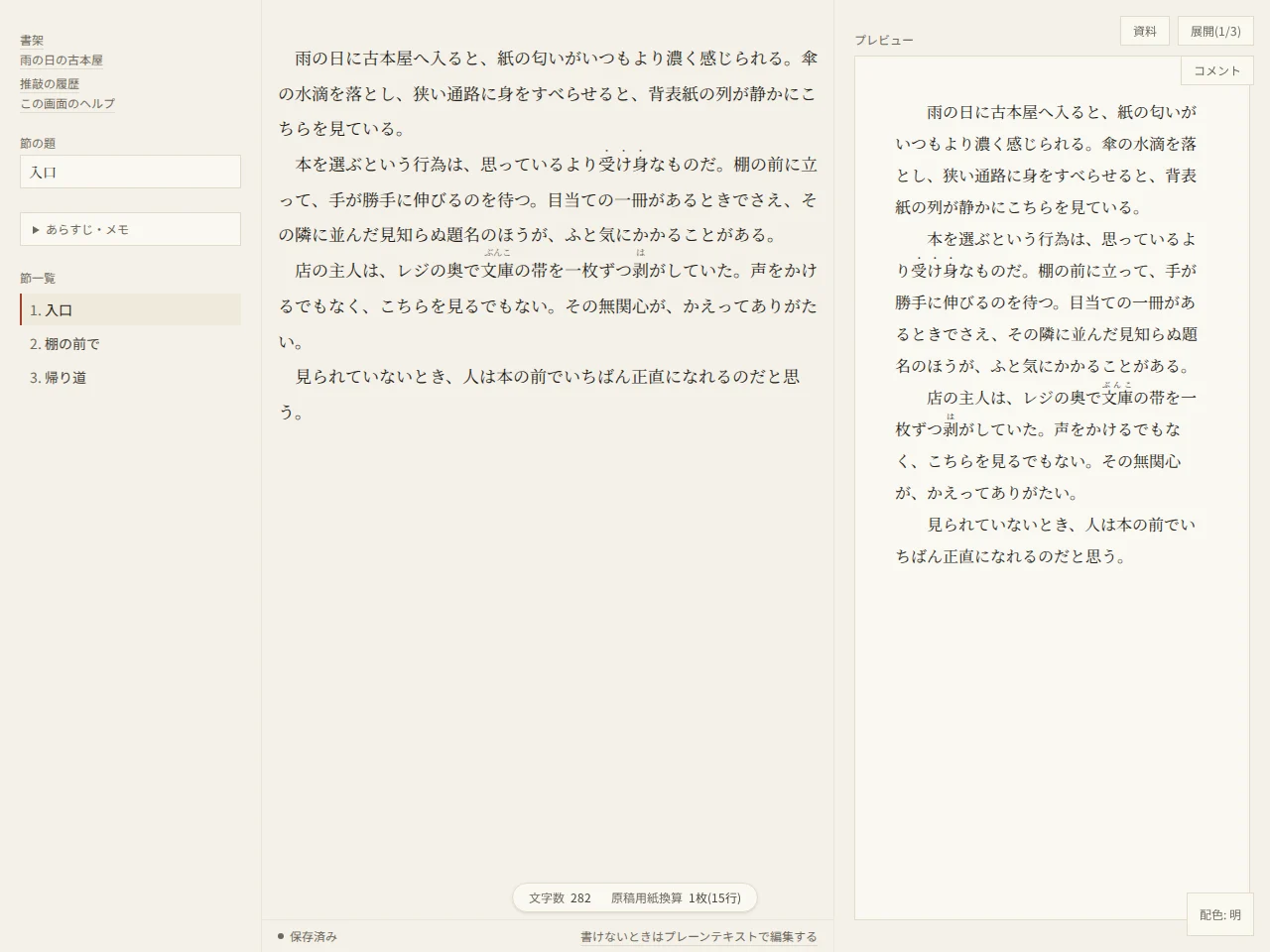Select section 2. 棚の前で
The image size is (1270, 952).
(x=130, y=344)
